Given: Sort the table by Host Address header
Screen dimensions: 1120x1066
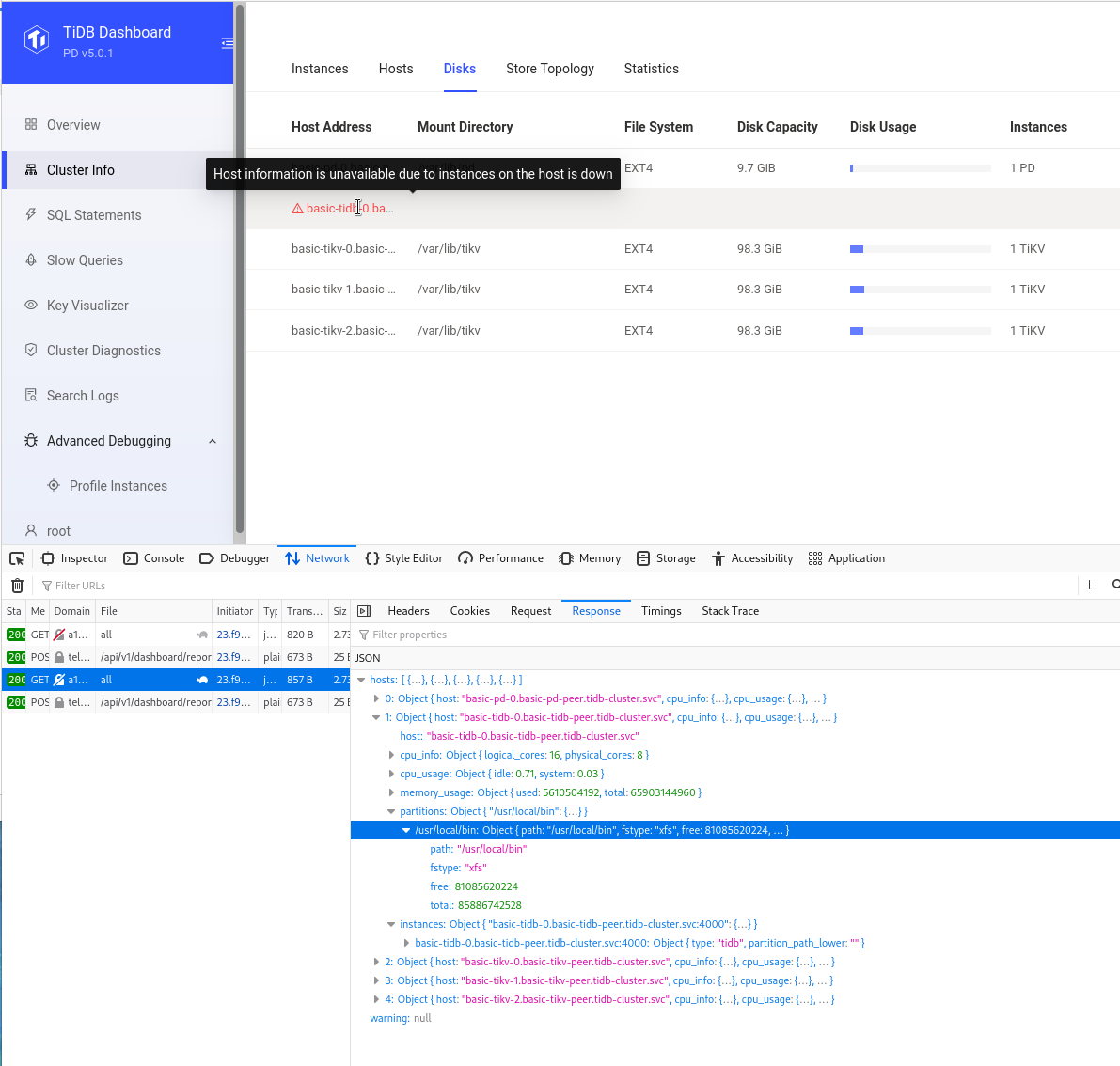Looking at the screenshot, I should tap(331, 127).
